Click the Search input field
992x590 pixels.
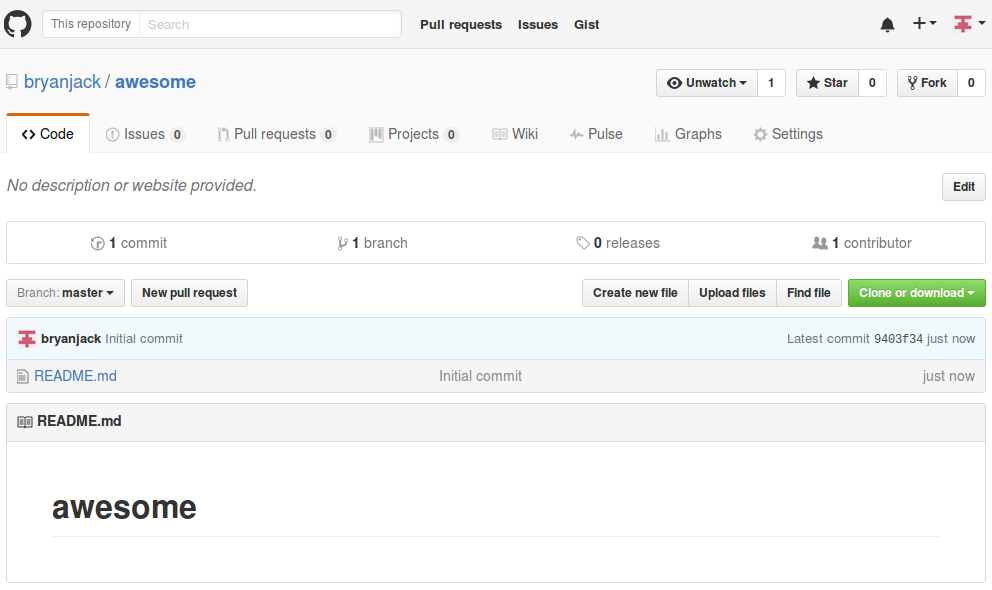(270, 24)
